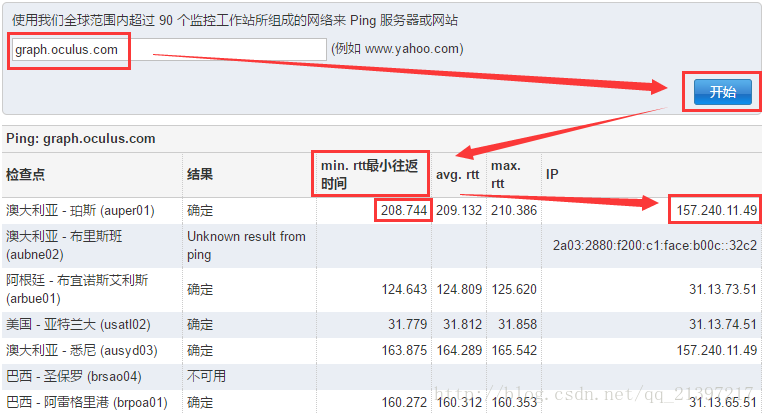Click min rtt value 31.779

(407, 324)
